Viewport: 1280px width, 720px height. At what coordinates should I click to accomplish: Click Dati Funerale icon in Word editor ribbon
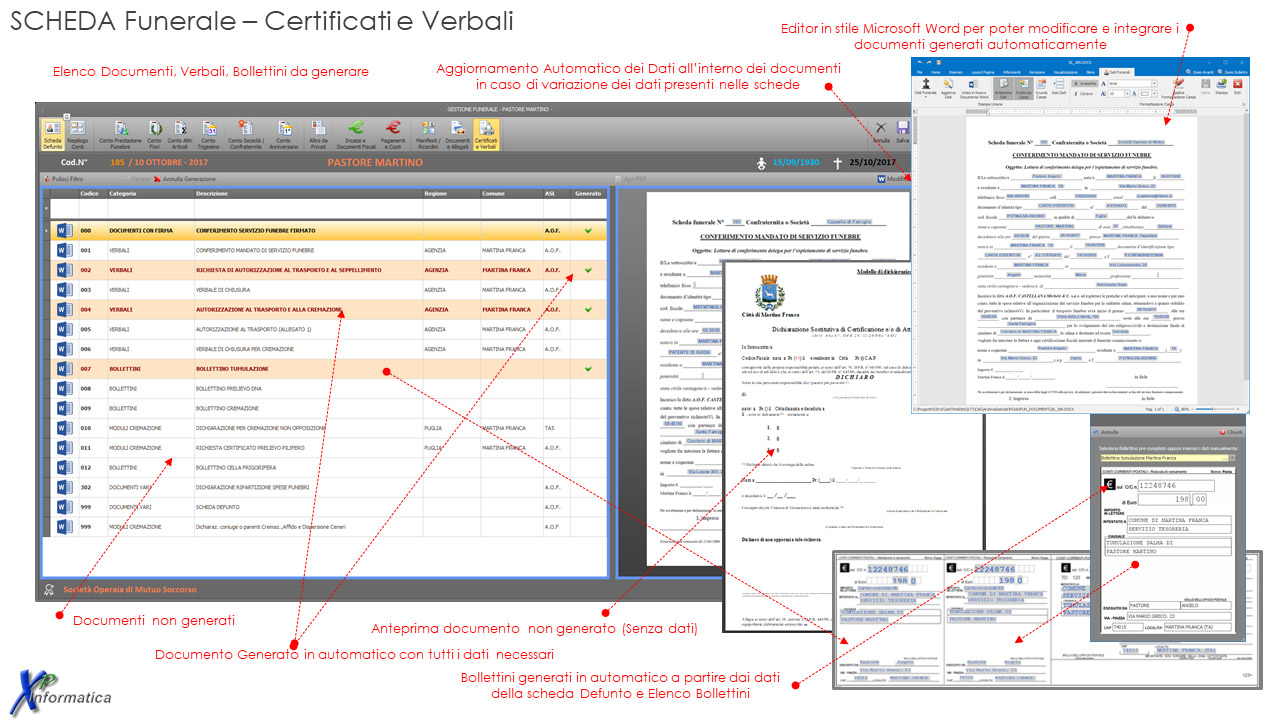926,88
